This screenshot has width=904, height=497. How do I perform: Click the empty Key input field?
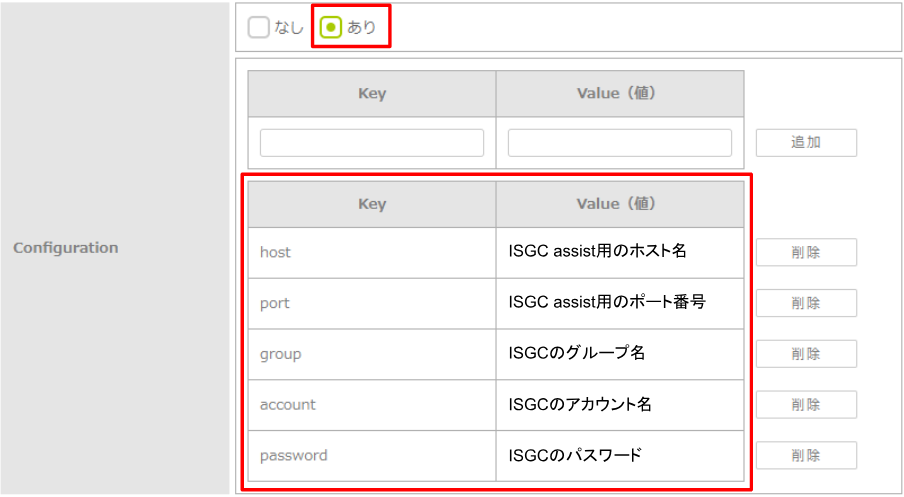[372, 143]
